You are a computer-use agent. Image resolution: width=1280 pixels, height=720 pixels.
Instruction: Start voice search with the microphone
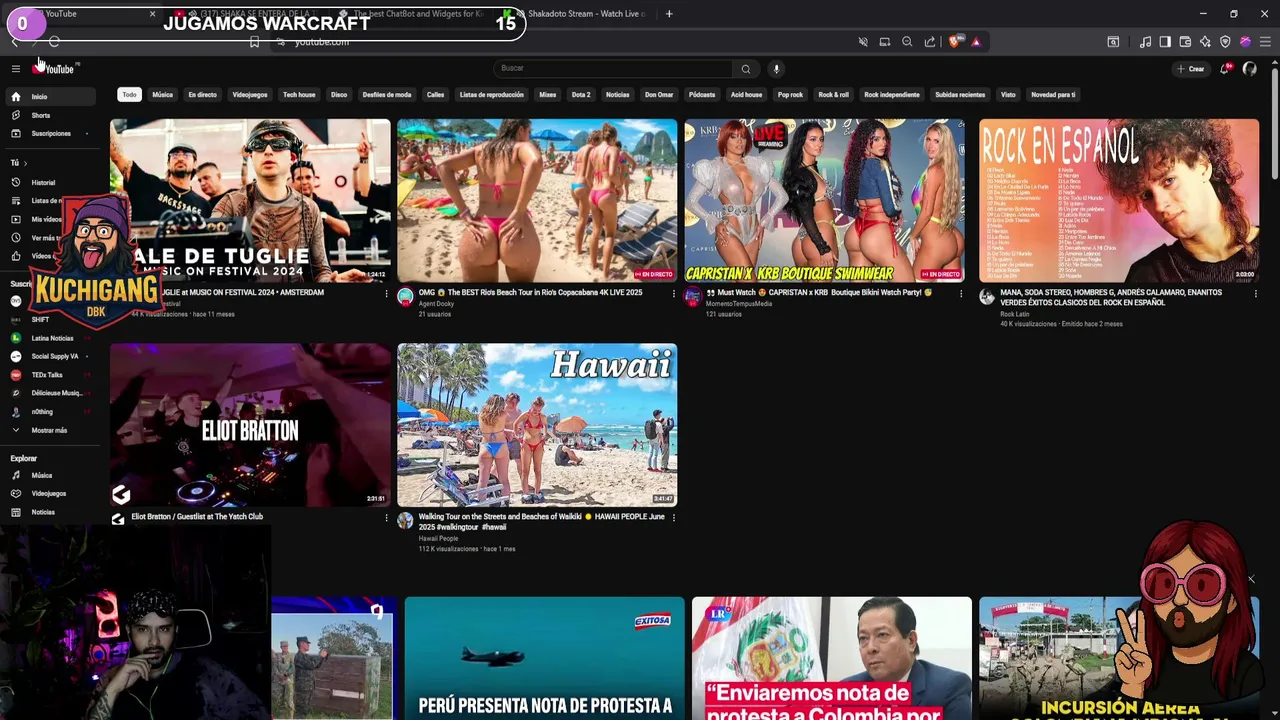(x=776, y=69)
